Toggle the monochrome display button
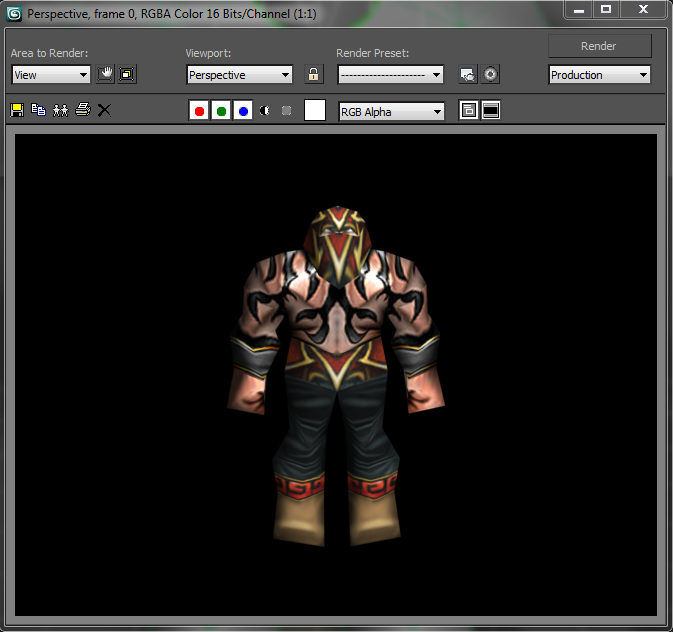Image resolution: width=673 pixels, height=632 pixels. [x=286, y=111]
